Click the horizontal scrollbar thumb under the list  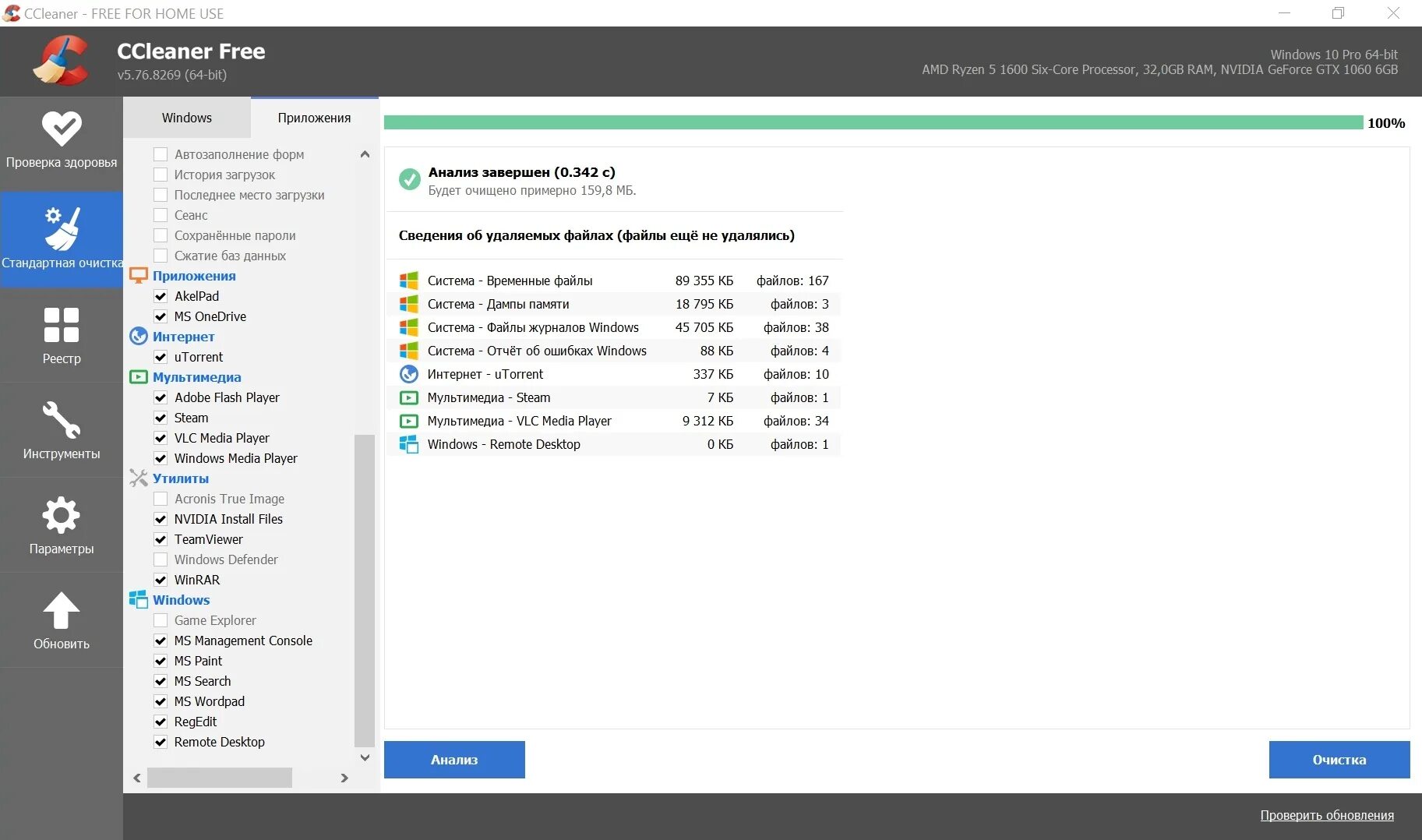coord(220,778)
